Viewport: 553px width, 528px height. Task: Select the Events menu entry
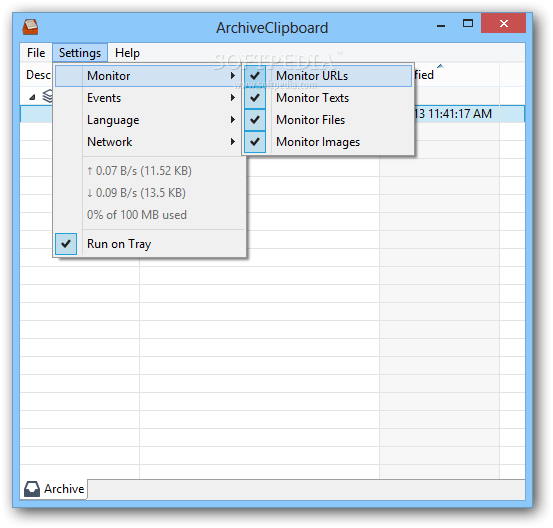pyautogui.click(x=148, y=98)
